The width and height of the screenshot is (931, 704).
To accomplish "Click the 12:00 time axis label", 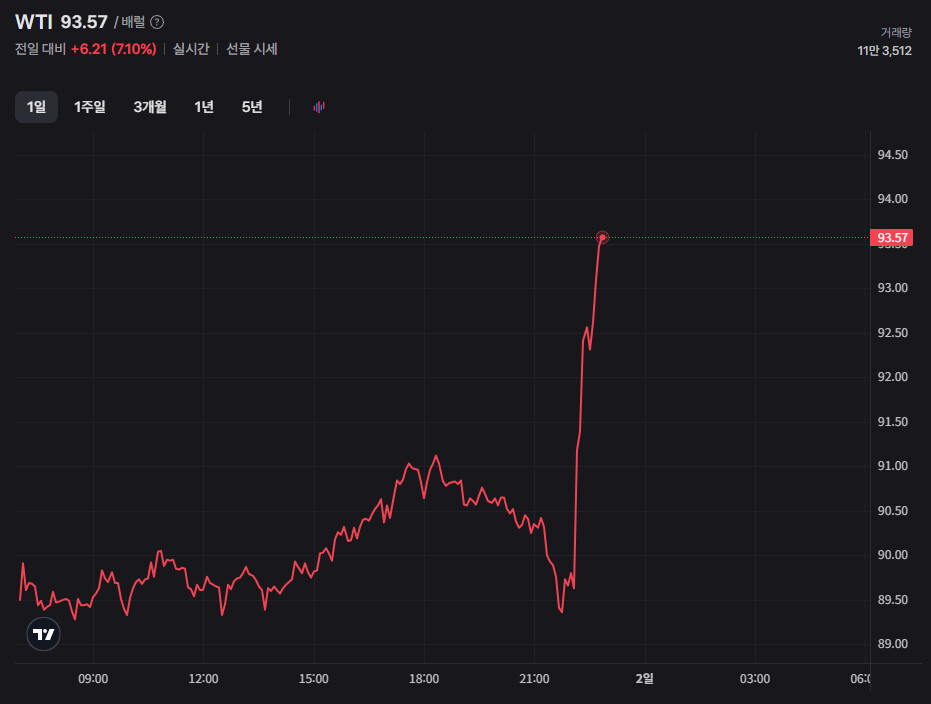I will 203,678.
